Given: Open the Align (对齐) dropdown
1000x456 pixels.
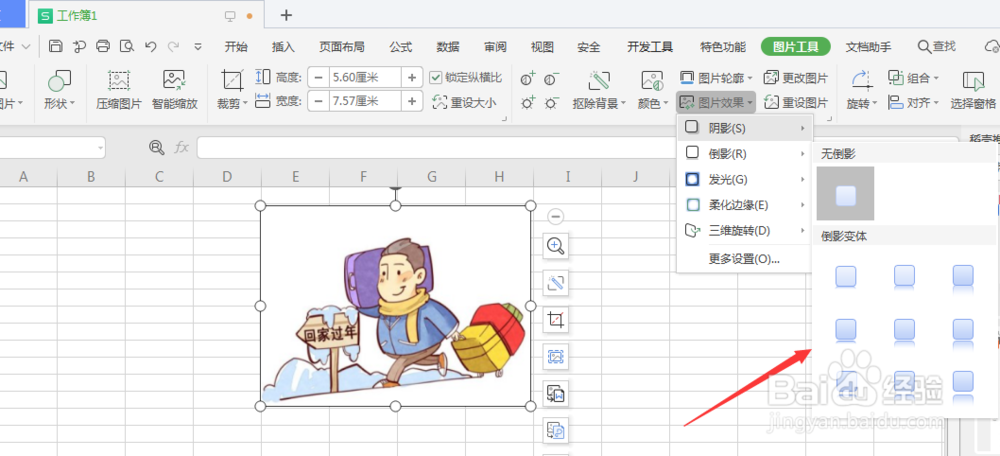Looking at the screenshot, I should (x=913, y=102).
